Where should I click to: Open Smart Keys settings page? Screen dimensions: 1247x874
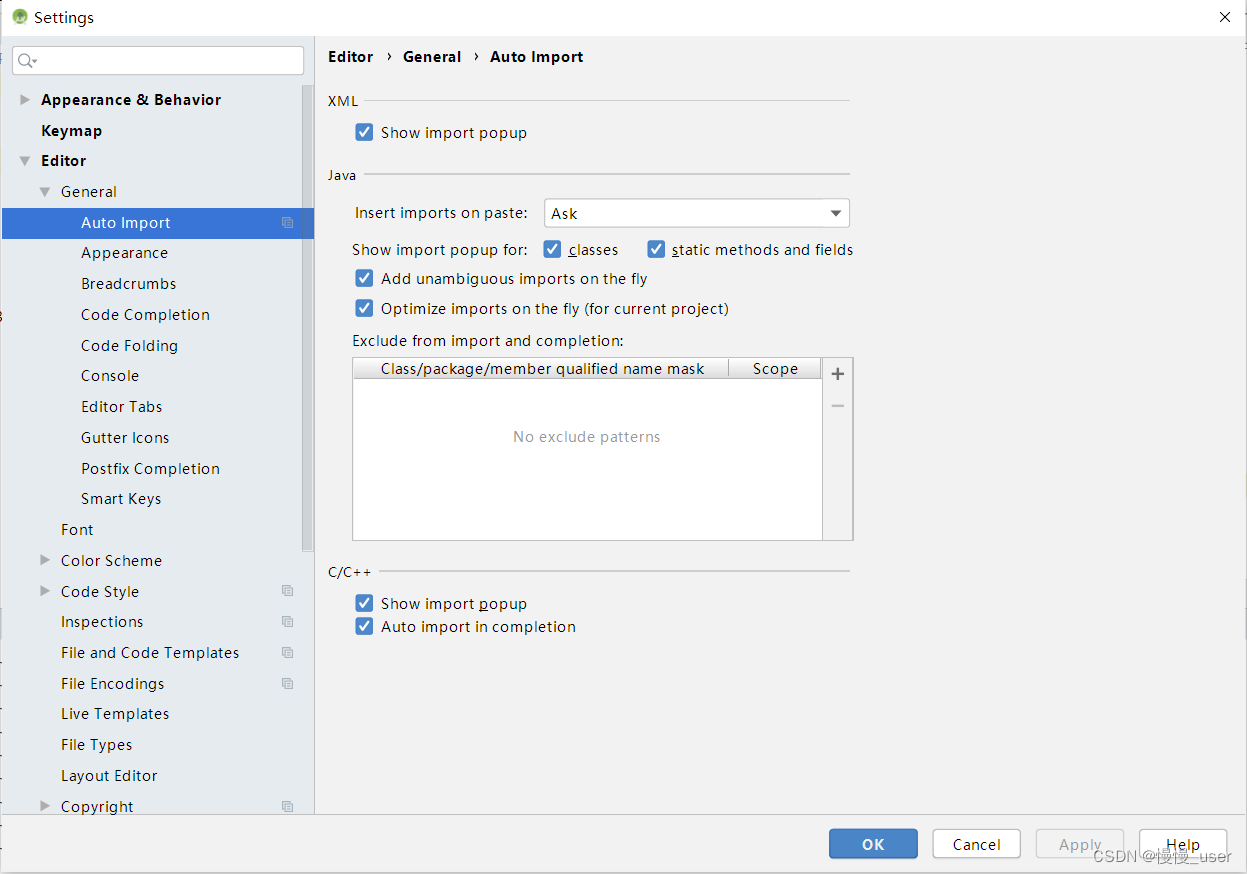(121, 499)
